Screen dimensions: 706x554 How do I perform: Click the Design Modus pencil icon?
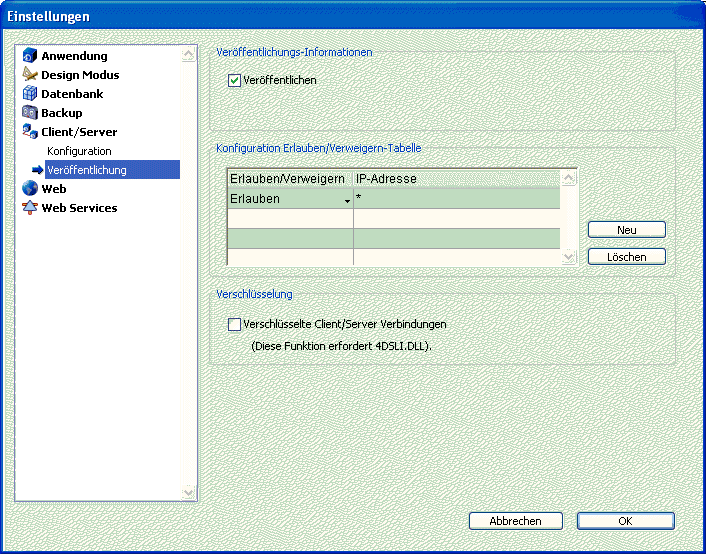pyautogui.click(x=30, y=75)
